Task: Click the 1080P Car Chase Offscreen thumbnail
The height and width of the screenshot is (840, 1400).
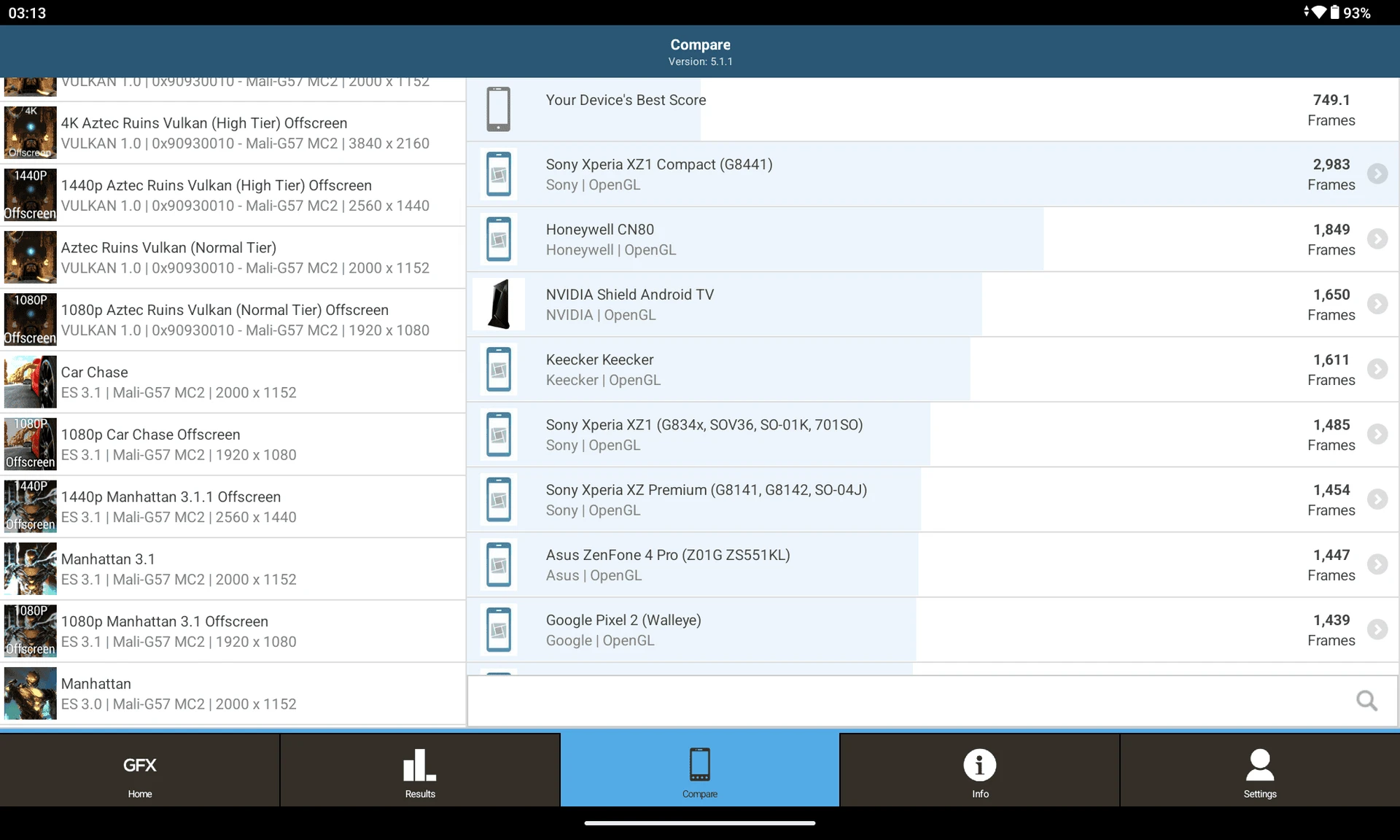Action: [x=30, y=445]
